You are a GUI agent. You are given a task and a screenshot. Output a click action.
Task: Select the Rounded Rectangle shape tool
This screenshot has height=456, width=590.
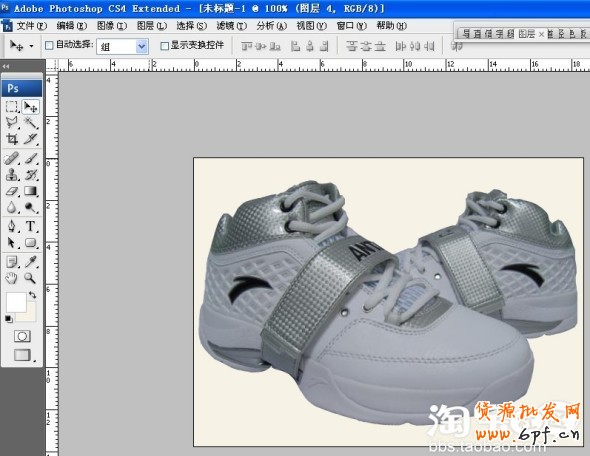coord(31,243)
